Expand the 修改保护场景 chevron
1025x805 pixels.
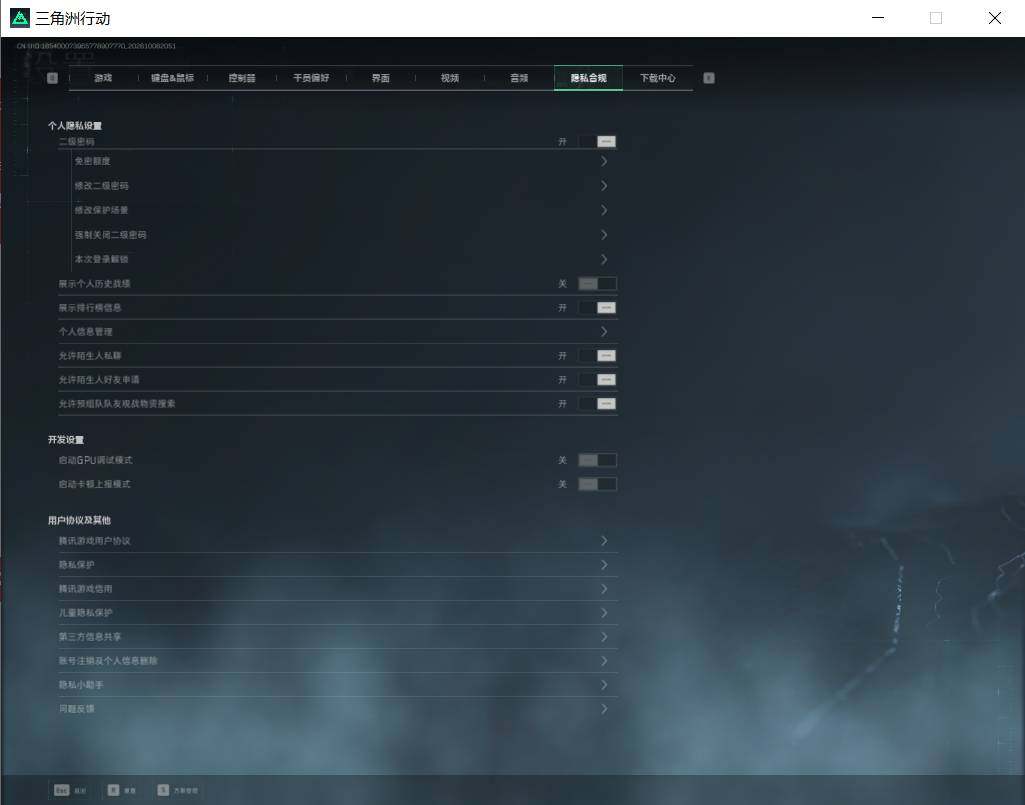click(604, 211)
